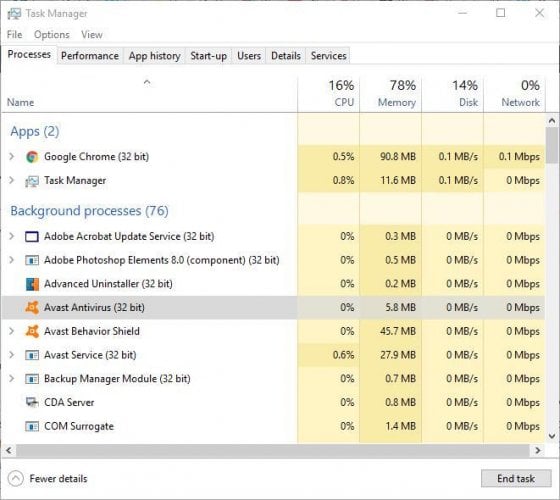Click the Task Manager process row icon

[32, 181]
